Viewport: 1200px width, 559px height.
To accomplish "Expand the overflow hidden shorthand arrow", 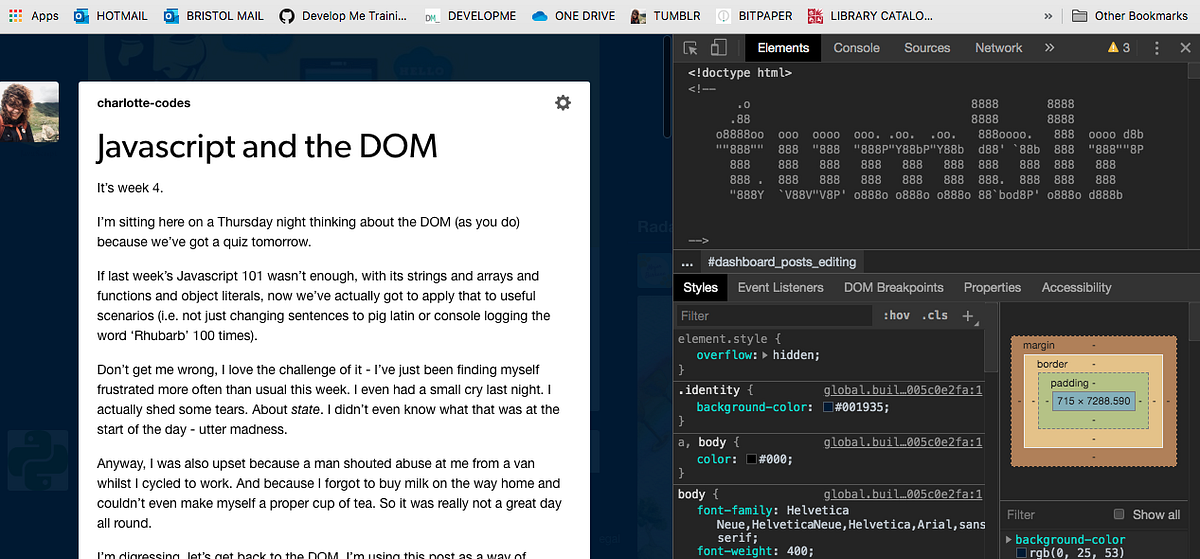I will pyautogui.click(x=766, y=355).
